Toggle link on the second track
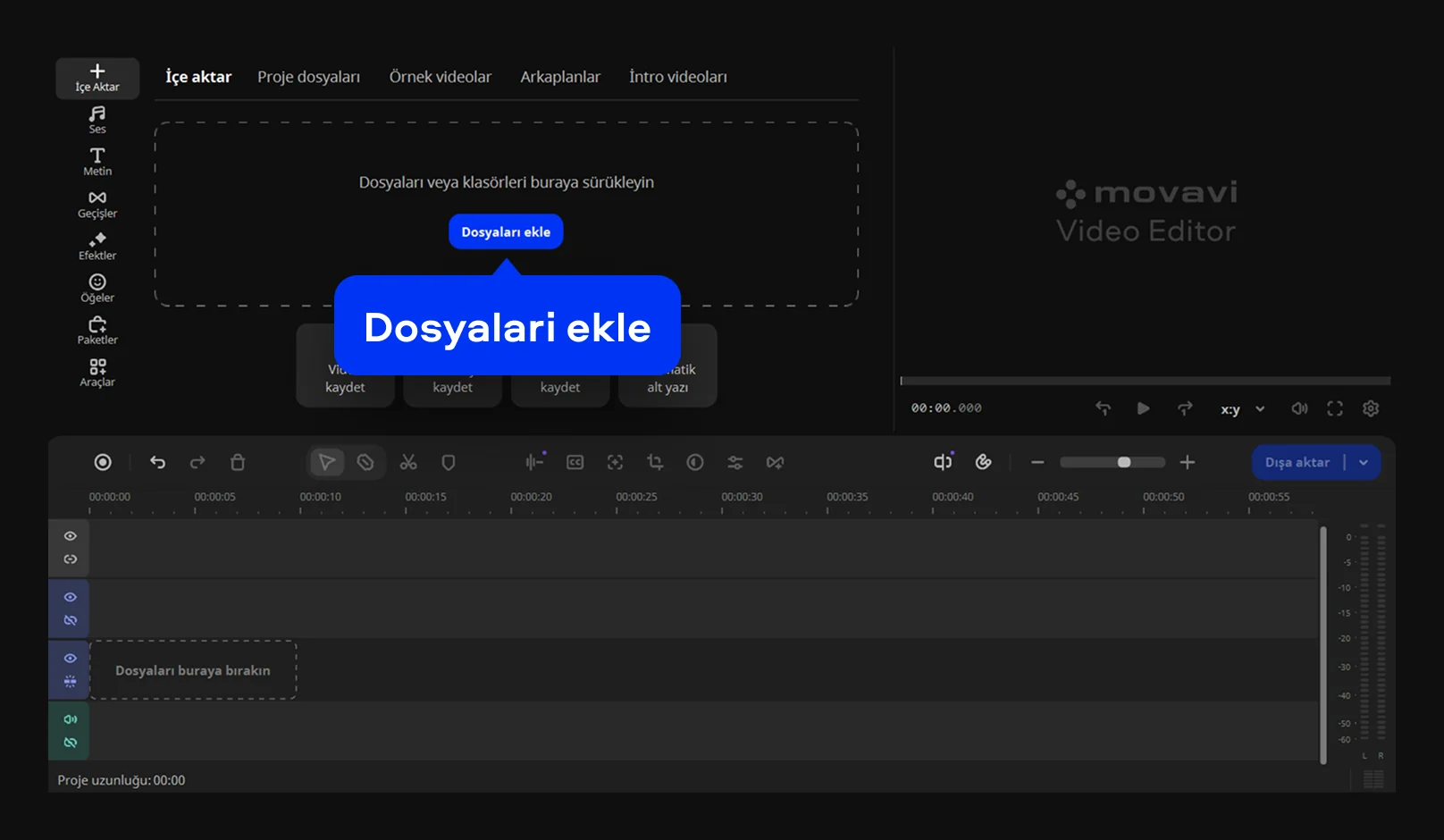Viewport: 1444px width, 840px height. click(70, 620)
